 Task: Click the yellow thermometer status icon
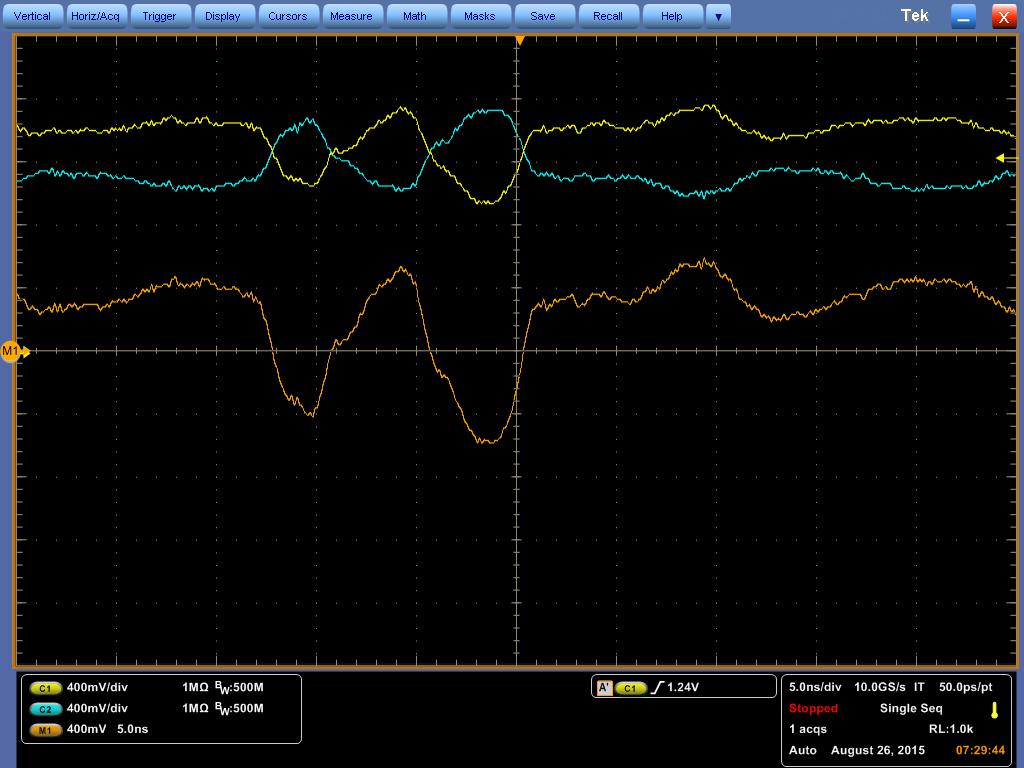[995, 711]
